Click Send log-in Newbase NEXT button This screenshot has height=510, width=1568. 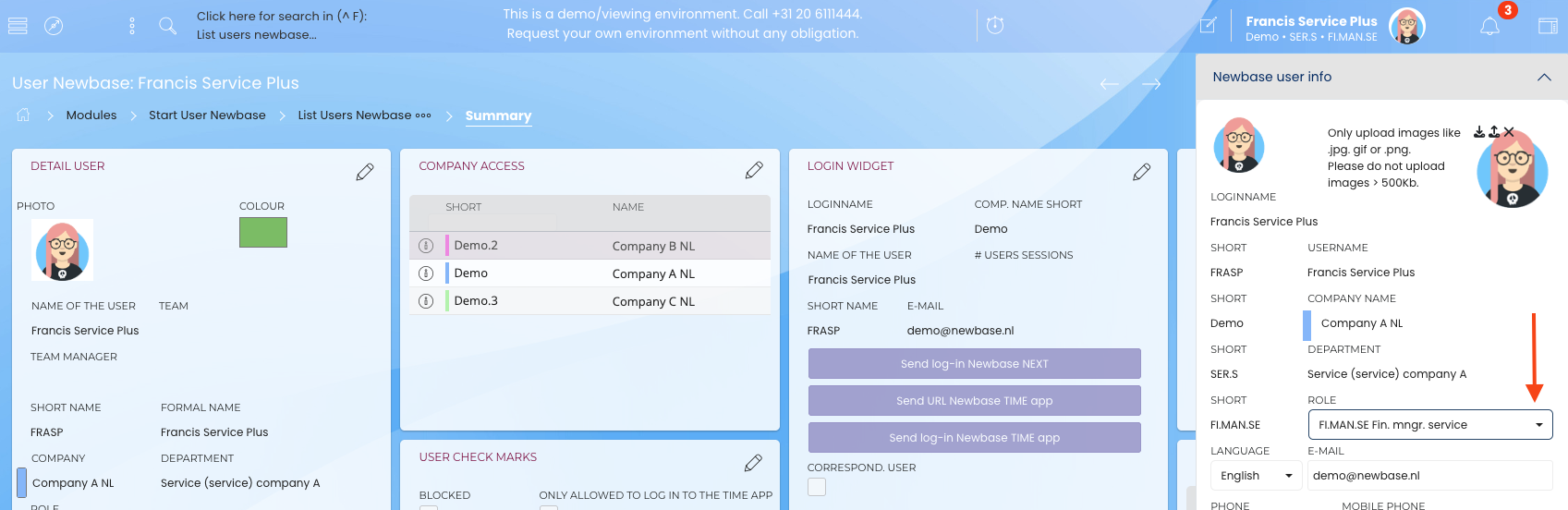(975, 364)
